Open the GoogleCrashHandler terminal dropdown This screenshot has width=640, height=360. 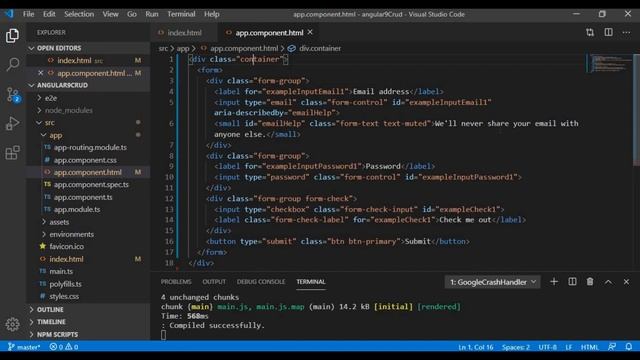click(x=493, y=282)
